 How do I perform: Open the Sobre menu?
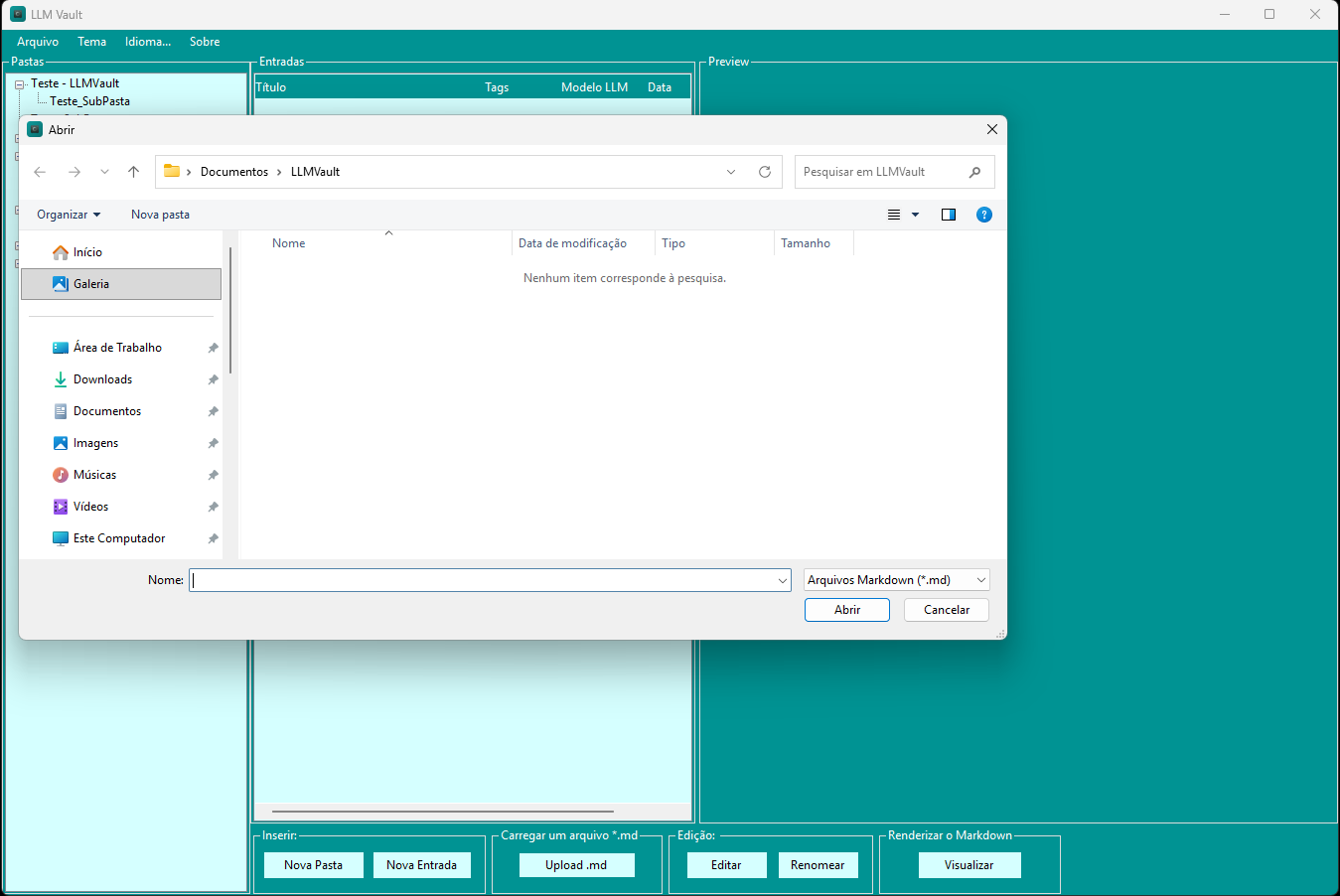click(205, 42)
